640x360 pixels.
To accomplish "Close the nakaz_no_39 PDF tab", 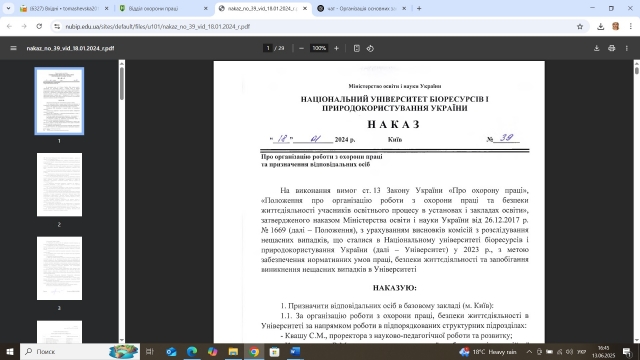I will click(x=305, y=8).
